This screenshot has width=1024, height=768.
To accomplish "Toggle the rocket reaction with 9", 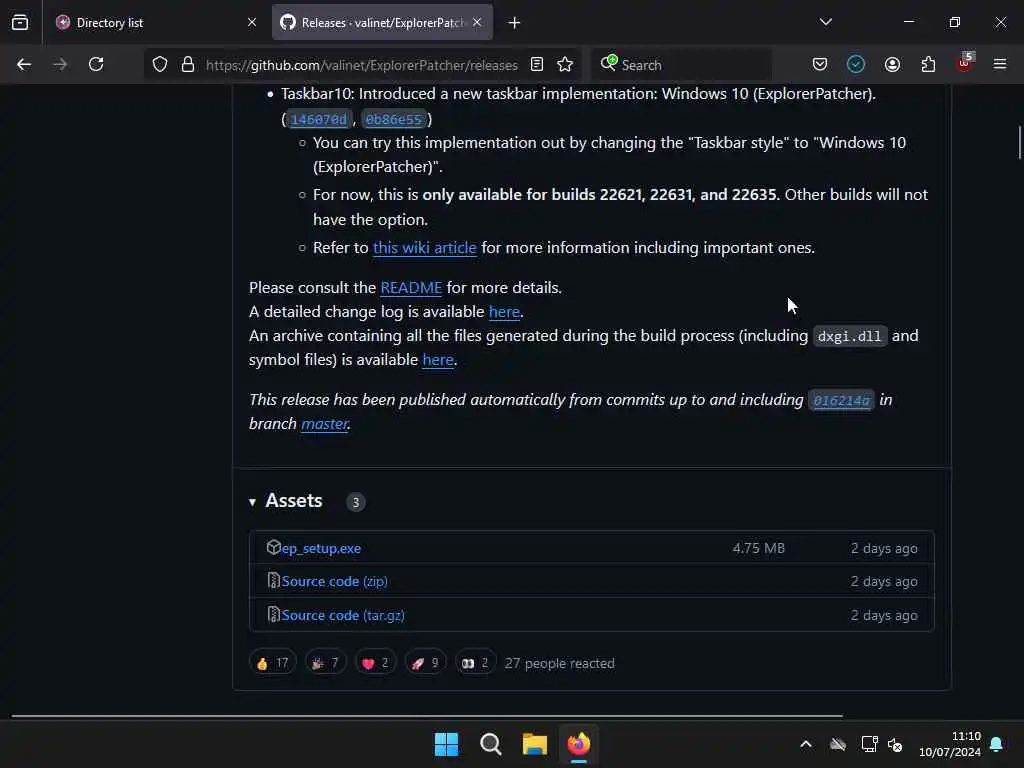I will (x=425, y=663).
